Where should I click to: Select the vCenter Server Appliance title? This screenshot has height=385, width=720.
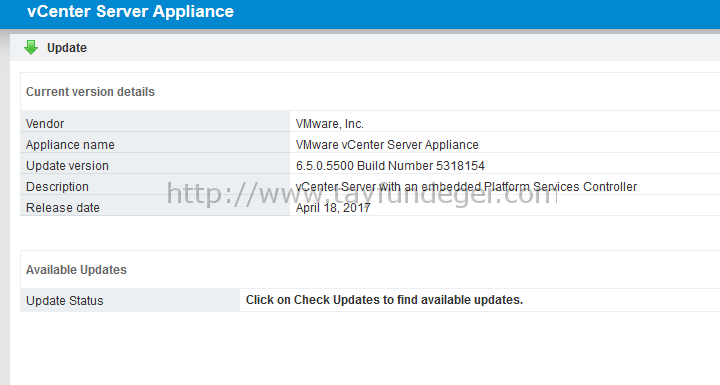point(130,11)
